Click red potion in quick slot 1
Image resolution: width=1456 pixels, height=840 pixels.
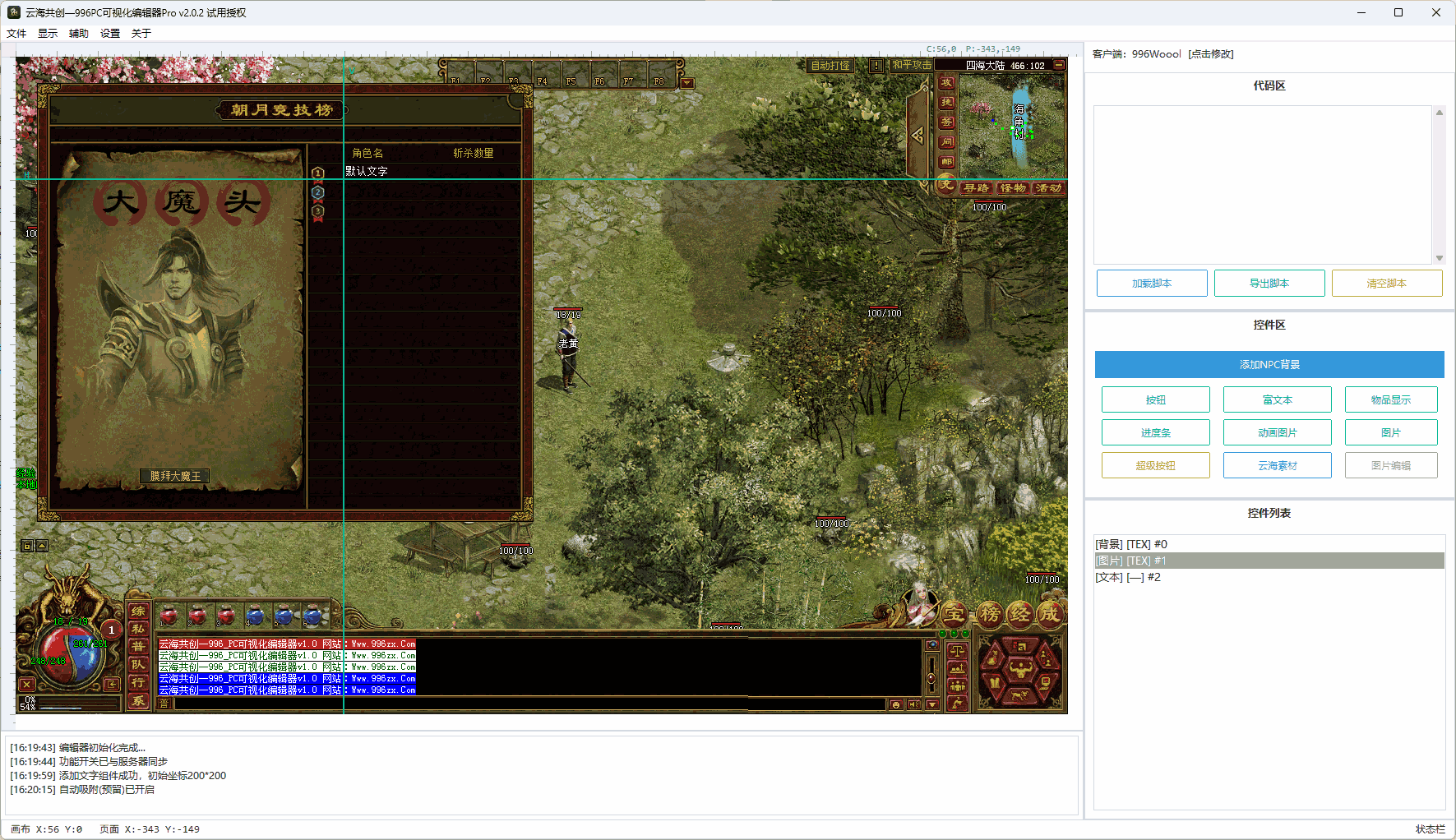(x=169, y=616)
